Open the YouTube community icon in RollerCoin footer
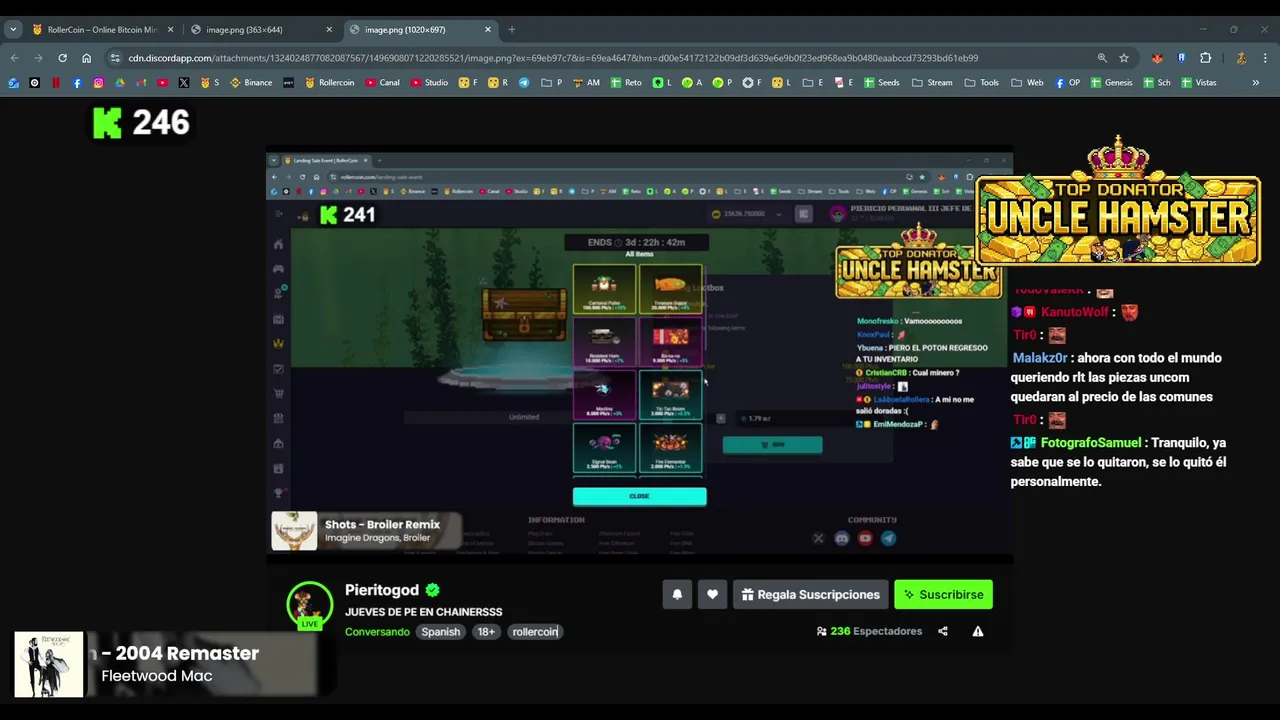The height and width of the screenshot is (720, 1280). (865, 538)
